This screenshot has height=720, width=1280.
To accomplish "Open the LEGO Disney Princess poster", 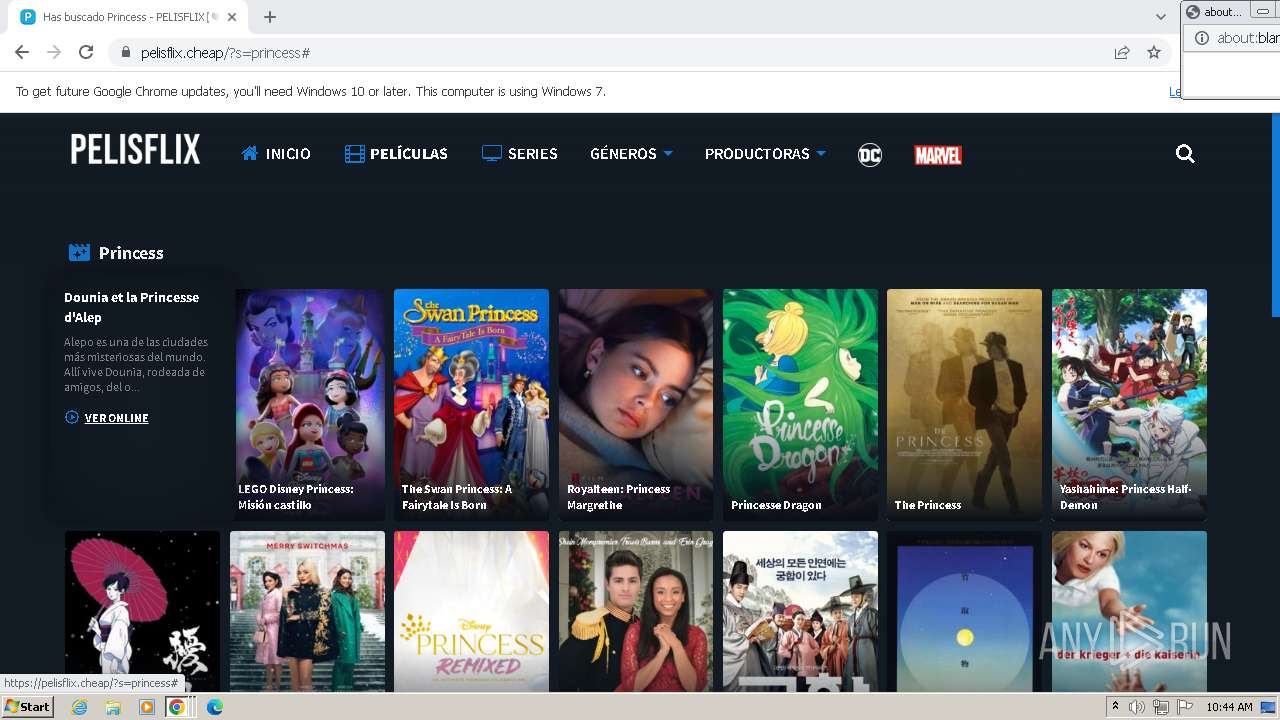I will pos(310,404).
